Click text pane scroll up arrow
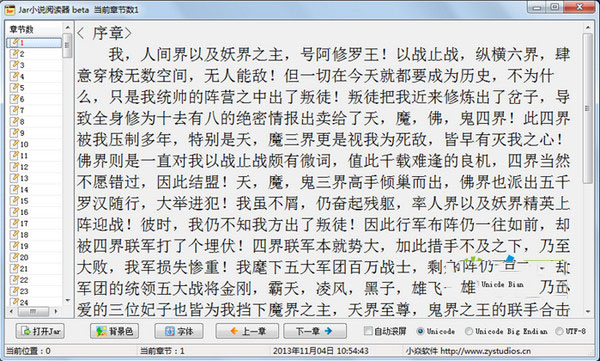This screenshot has height=361, width=600. pyautogui.click(x=588, y=28)
